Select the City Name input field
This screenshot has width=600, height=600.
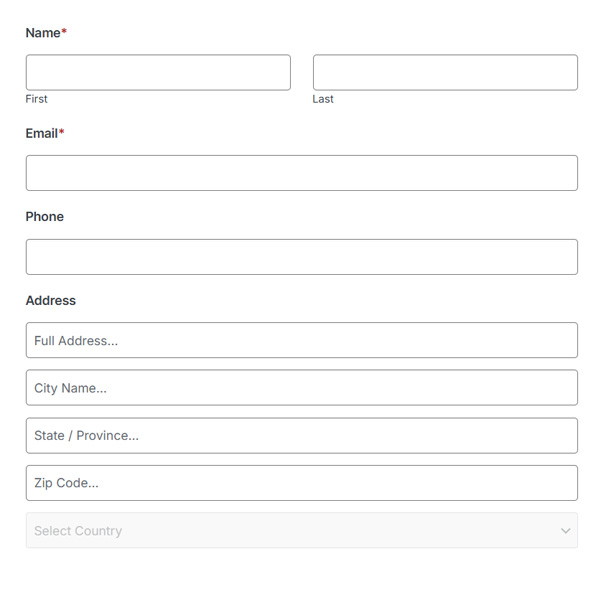click(x=301, y=388)
